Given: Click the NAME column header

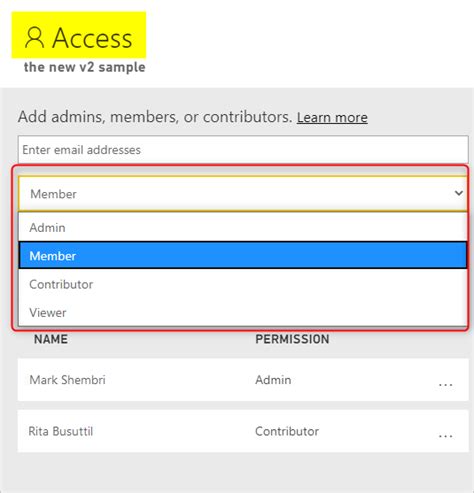Looking at the screenshot, I should (51, 339).
